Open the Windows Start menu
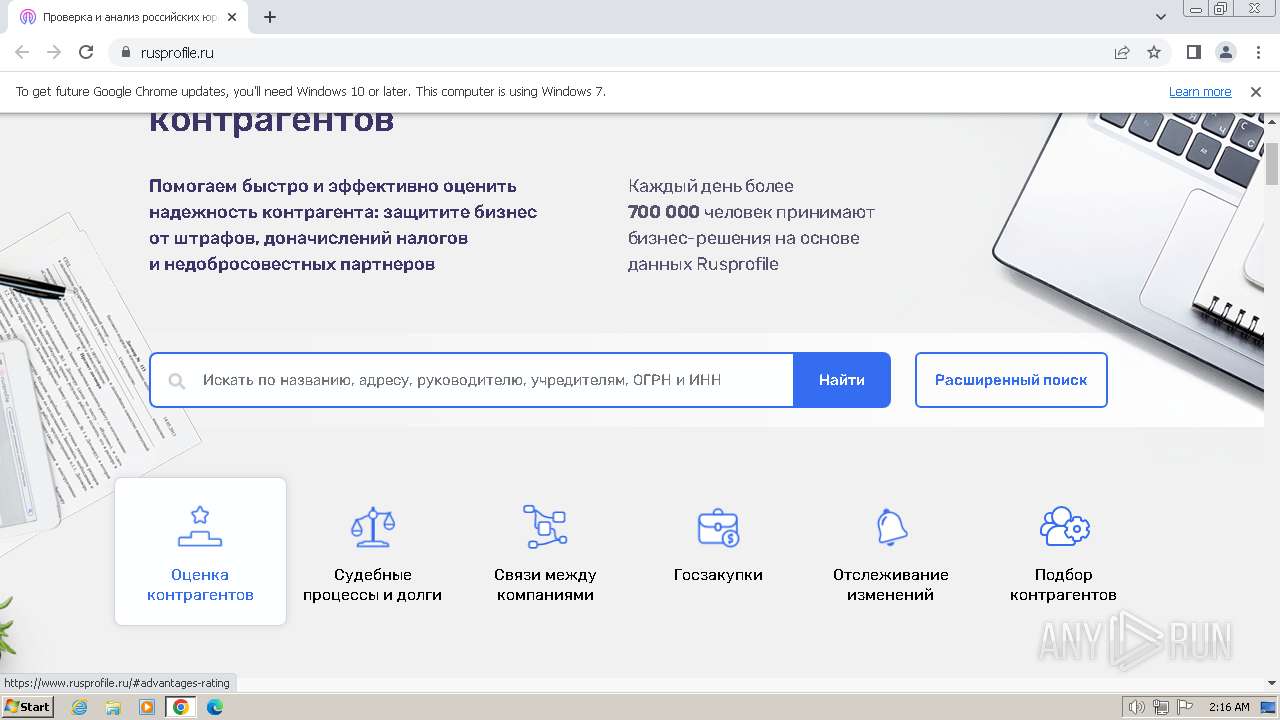This screenshot has height=720, width=1280. pos(28,707)
